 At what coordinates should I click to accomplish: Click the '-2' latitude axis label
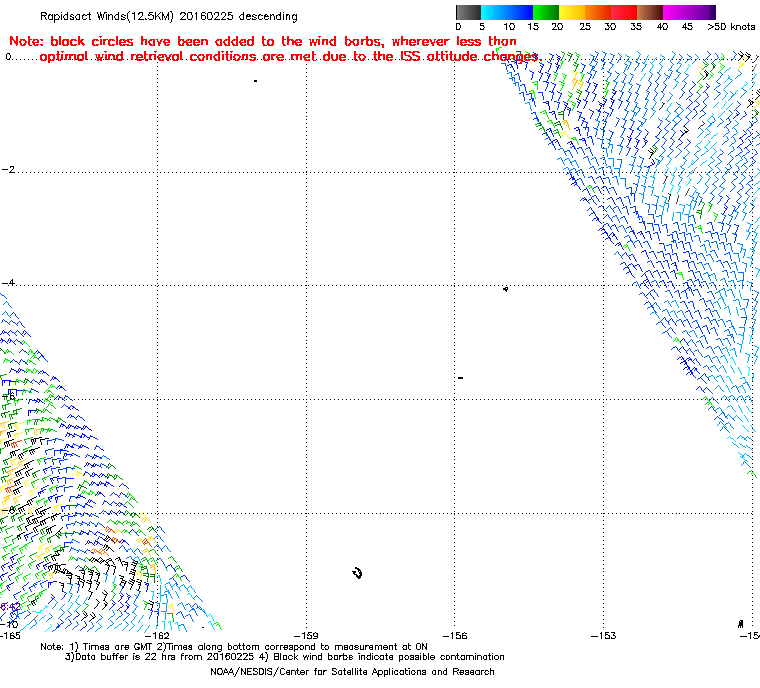8,170
